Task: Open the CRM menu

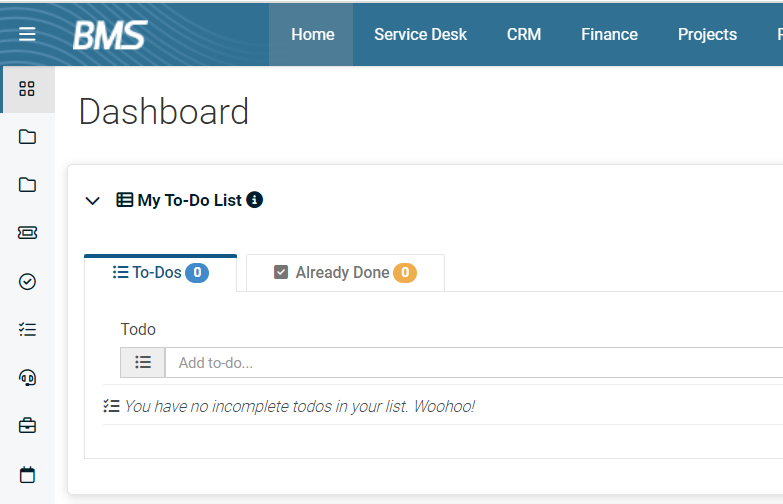Action: (524, 34)
